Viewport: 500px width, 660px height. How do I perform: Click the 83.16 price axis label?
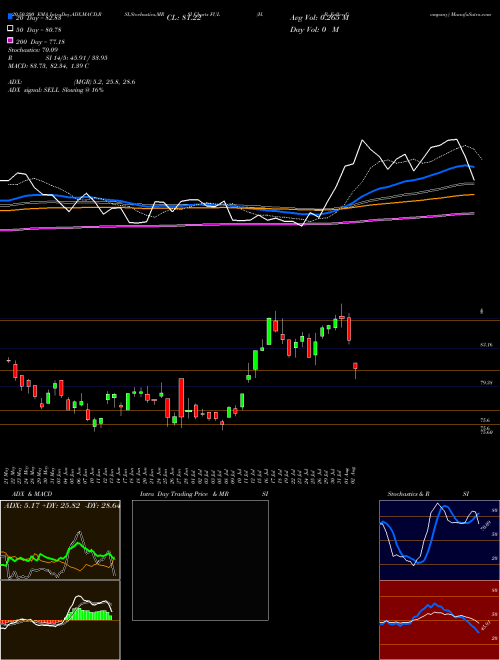(486, 345)
